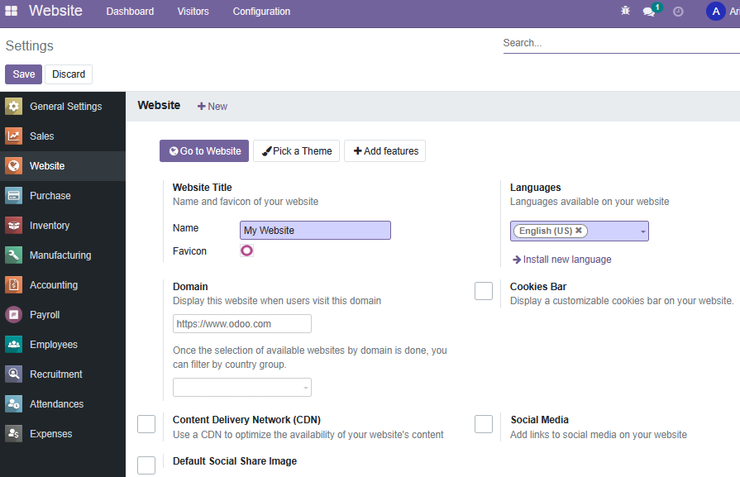Select Sales settings label in the sidebar
Screen dimensions: 740x477
tap(42, 136)
